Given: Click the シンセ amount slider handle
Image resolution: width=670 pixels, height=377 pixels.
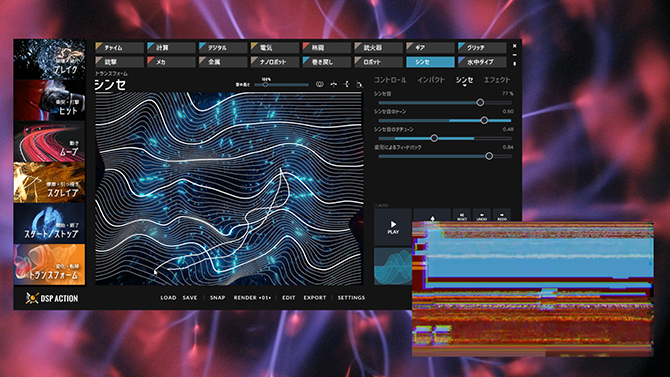Looking at the screenshot, I should (480, 103).
